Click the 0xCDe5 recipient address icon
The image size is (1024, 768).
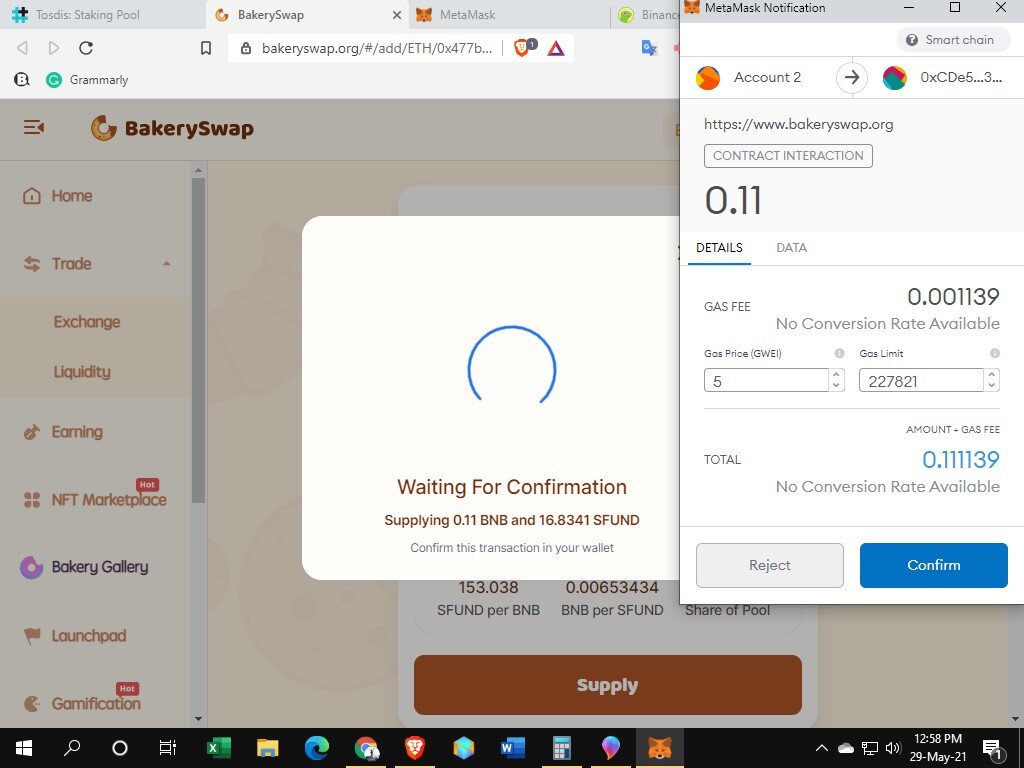coord(894,78)
